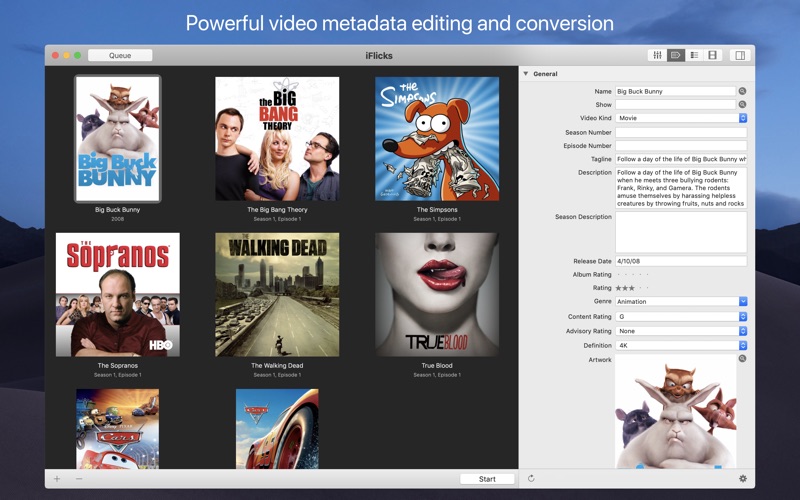Open the film strip chapters view
800x500 pixels.
712,55
